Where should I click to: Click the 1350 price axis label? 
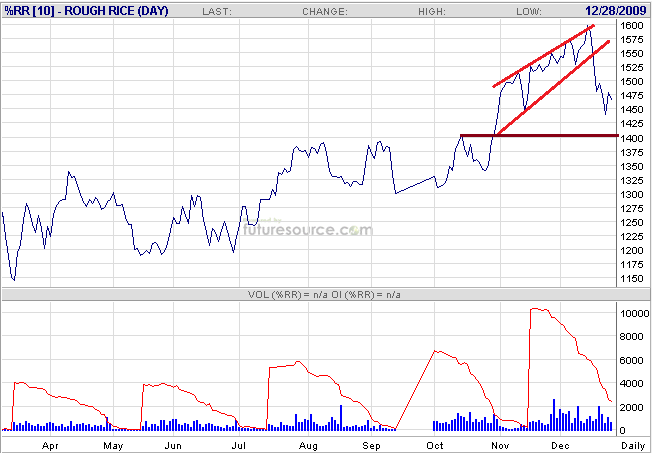click(x=631, y=166)
